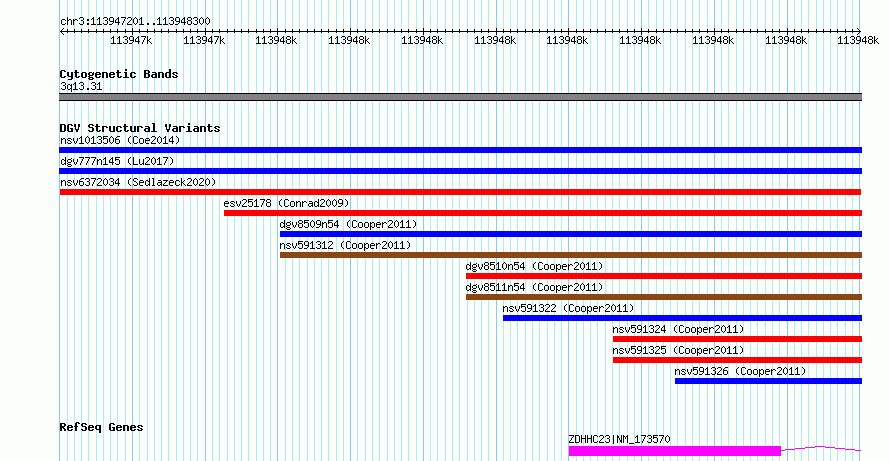Open the dgv8510n54 (Cooper2011) red bar
Viewport: 890px width, 461px height.
point(664,276)
